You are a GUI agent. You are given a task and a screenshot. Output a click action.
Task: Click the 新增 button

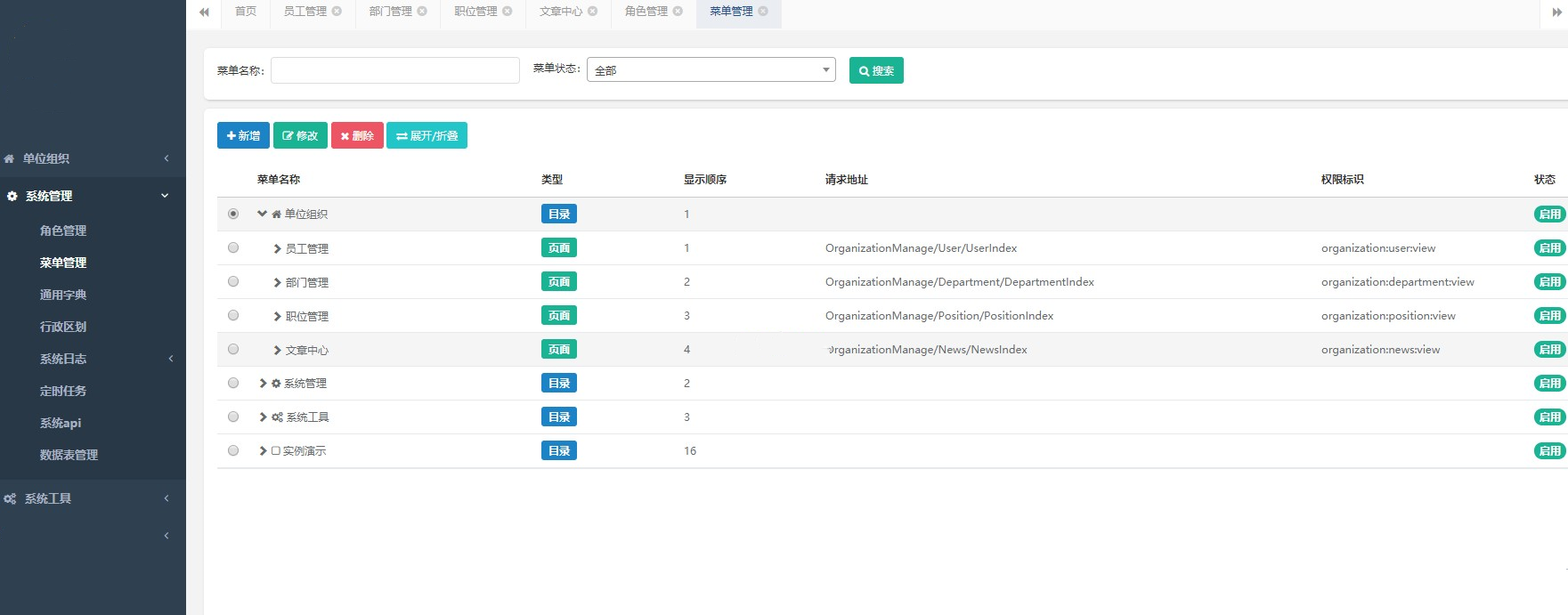tap(243, 135)
